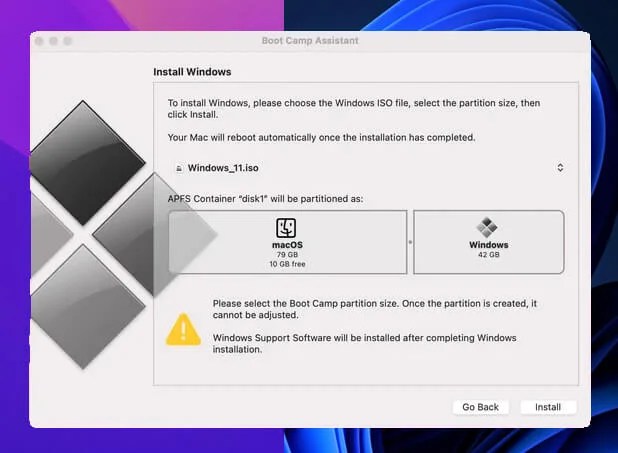Select the macOS partition box
The height and width of the screenshot is (453, 618).
pos(288,242)
